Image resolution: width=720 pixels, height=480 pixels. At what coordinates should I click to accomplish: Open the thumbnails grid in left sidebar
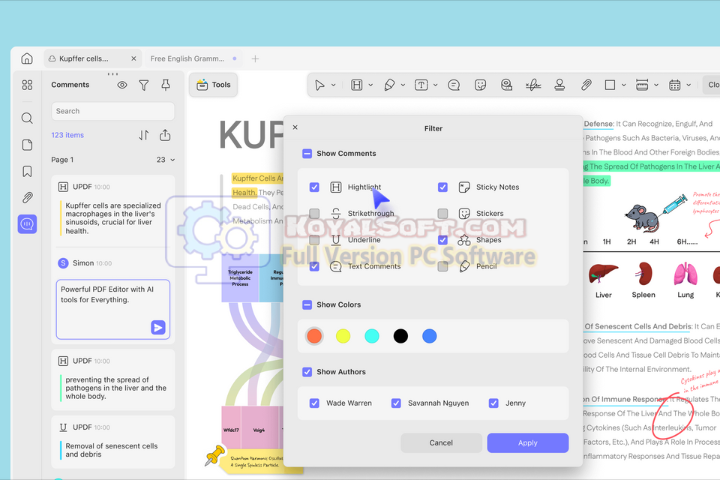tap(27, 85)
